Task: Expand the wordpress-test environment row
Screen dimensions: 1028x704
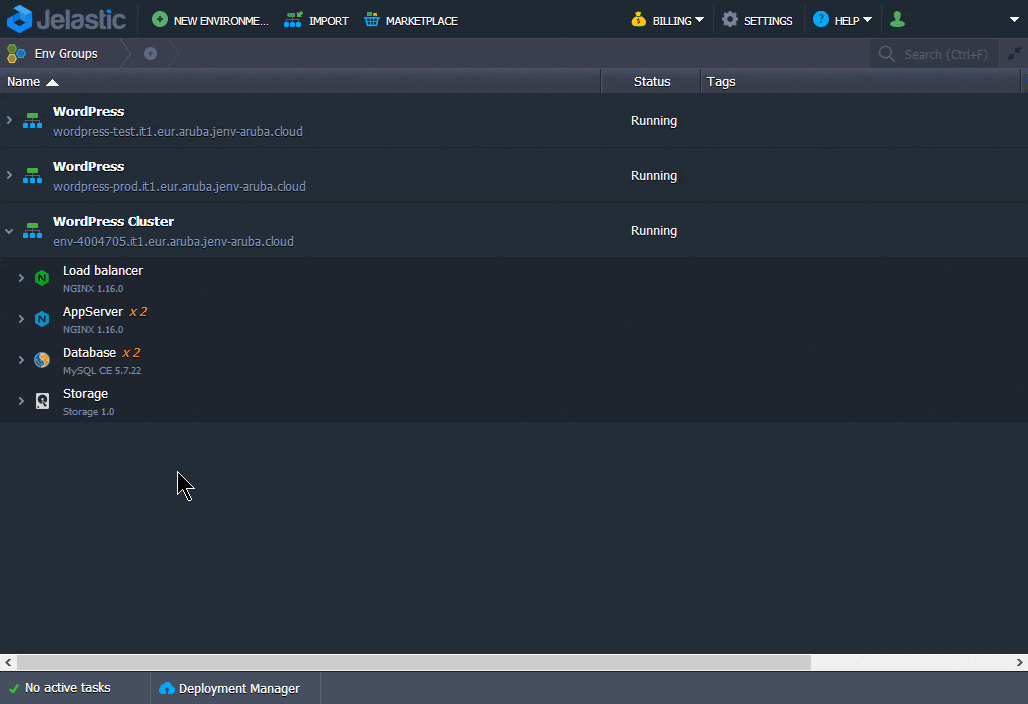Action: pyautogui.click(x=9, y=121)
